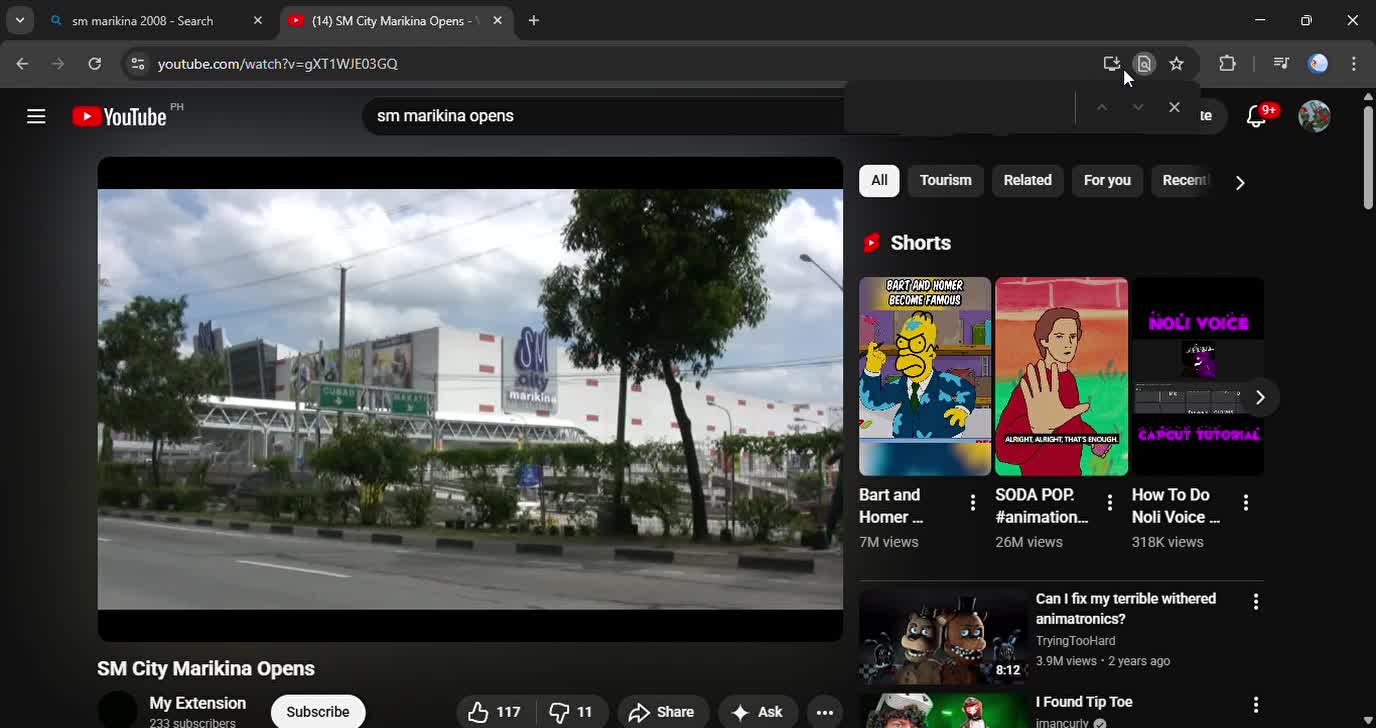Share the SM City Marikina video
The height and width of the screenshot is (728, 1376).
[x=662, y=712]
